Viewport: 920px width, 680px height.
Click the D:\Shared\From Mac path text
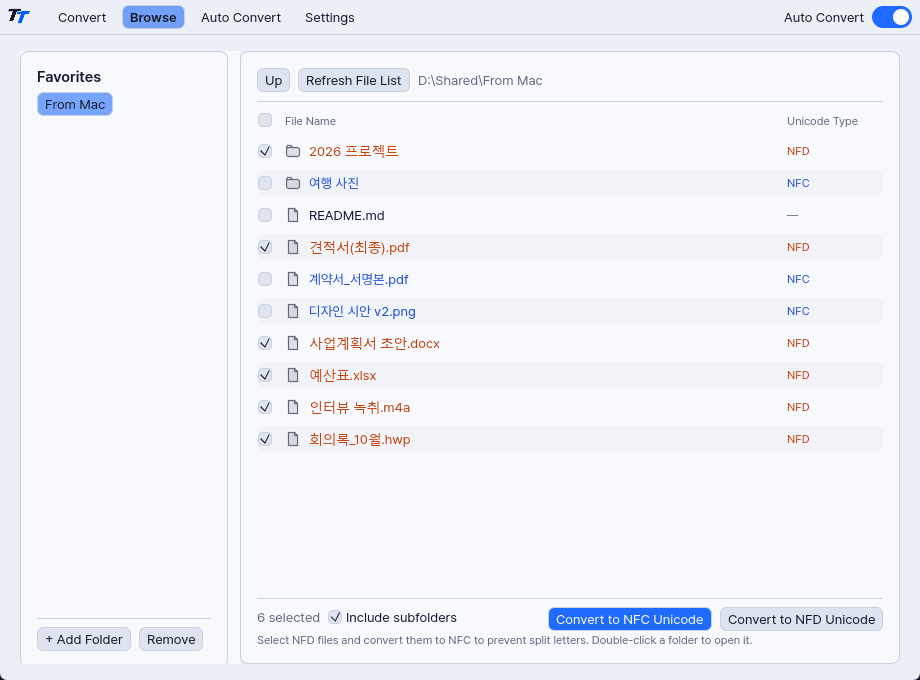pyautogui.click(x=480, y=80)
